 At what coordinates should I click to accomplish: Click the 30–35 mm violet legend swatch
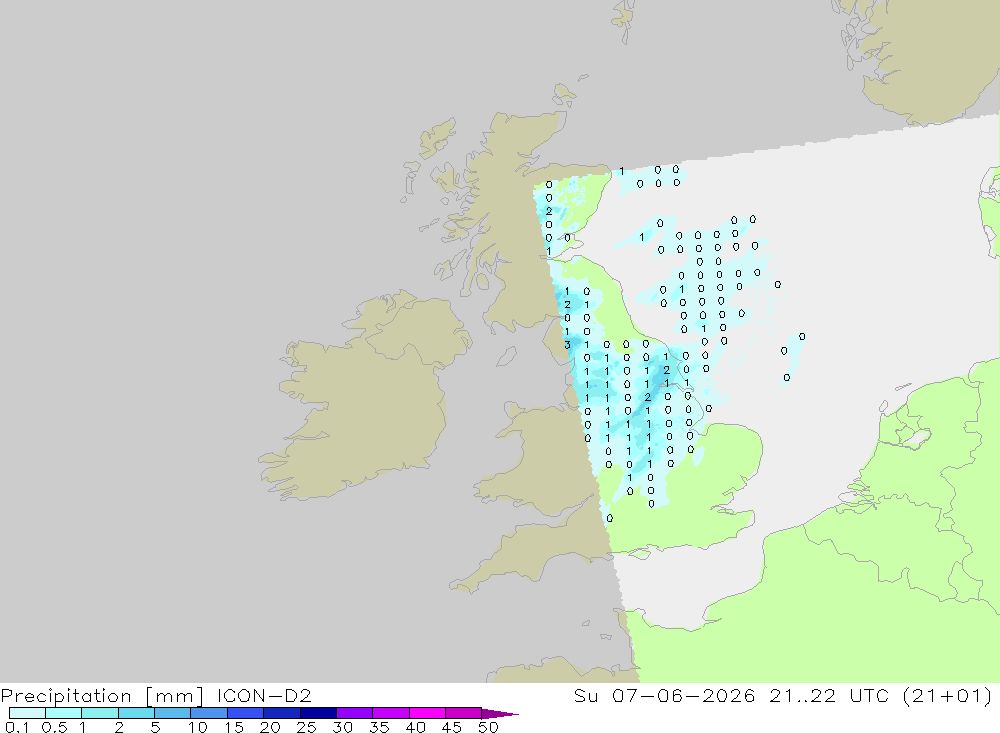pyautogui.click(x=354, y=713)
